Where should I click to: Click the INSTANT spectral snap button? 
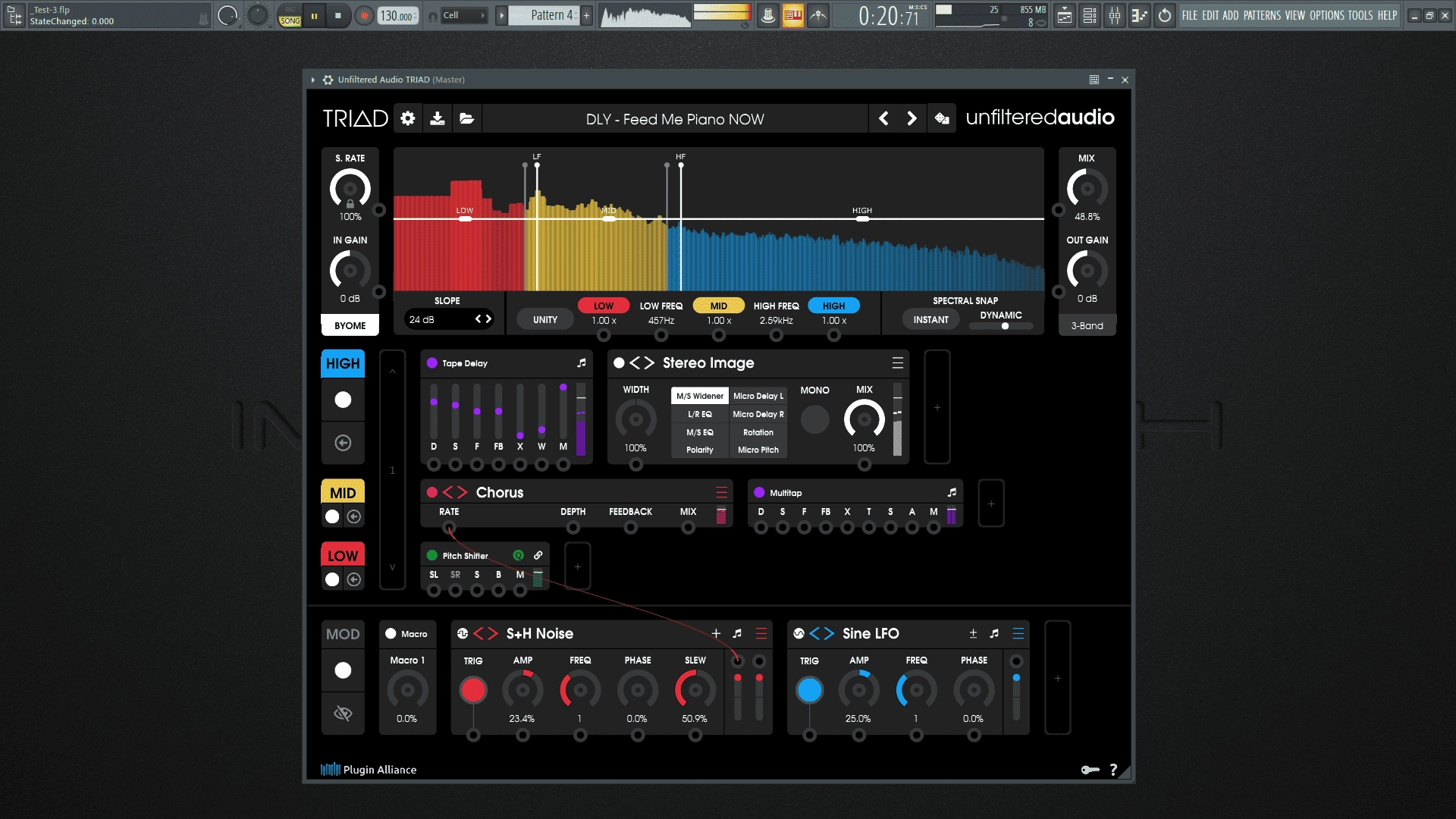930,319
